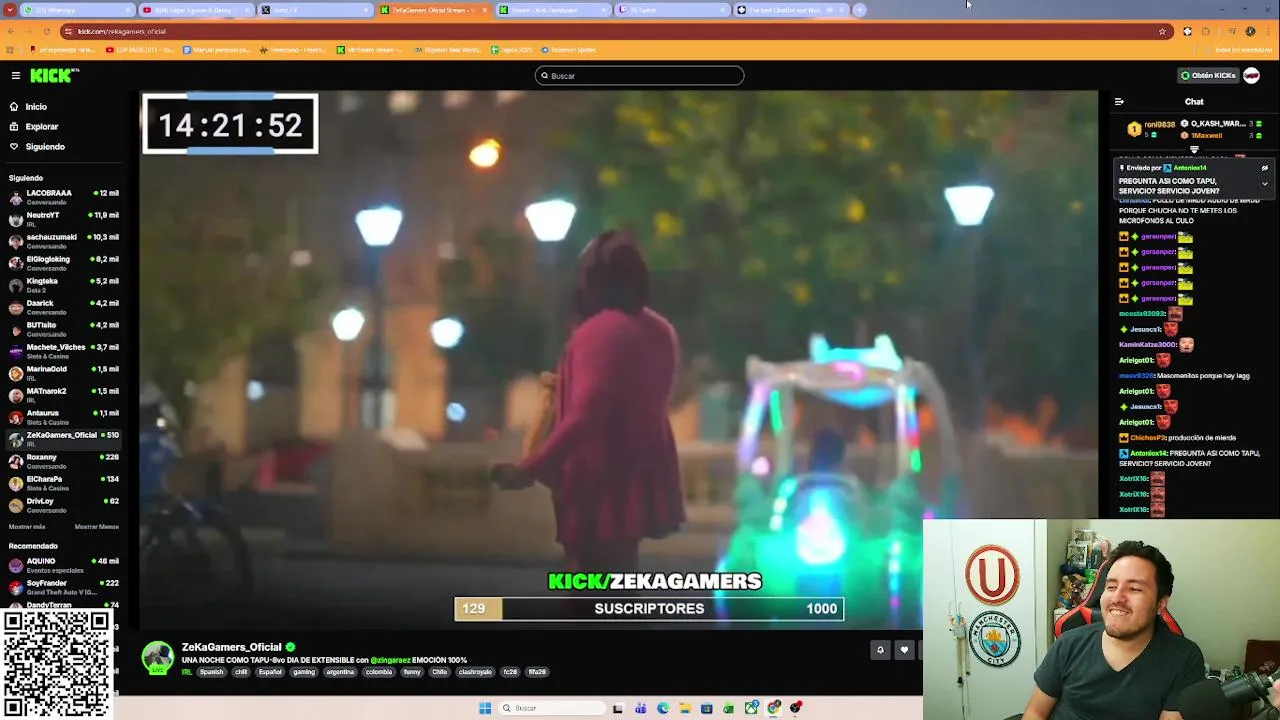Click the subscriber goal progress bar
This screenshot has height=720, width=1280.
(649, 609)
